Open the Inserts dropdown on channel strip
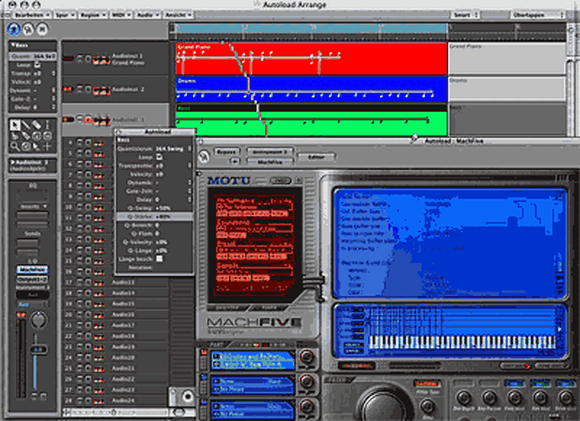580x421 pixels. click(33, 206)
